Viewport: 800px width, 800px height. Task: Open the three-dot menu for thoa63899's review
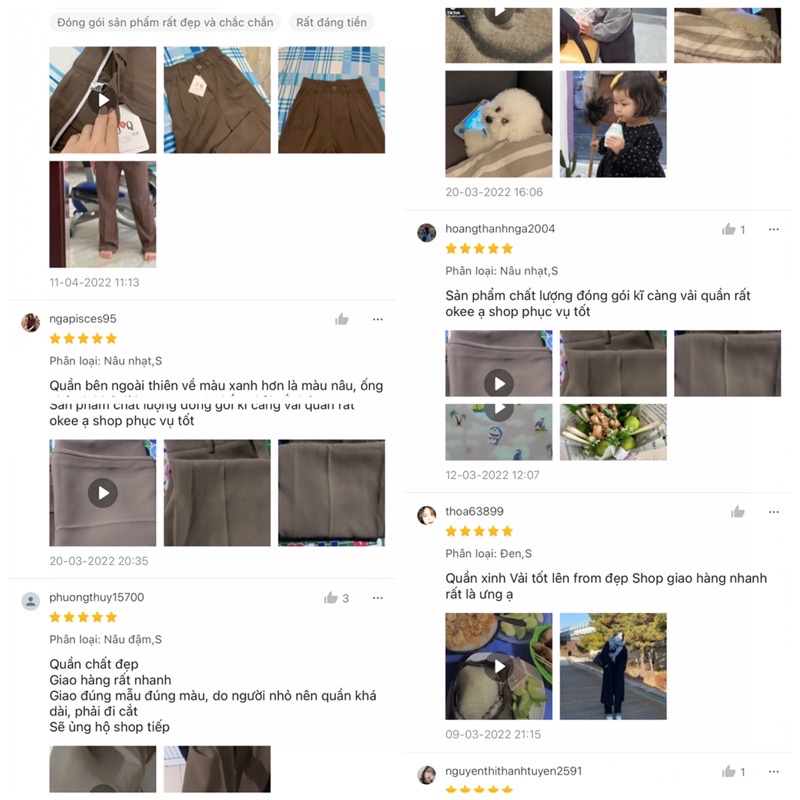(773, 512)
